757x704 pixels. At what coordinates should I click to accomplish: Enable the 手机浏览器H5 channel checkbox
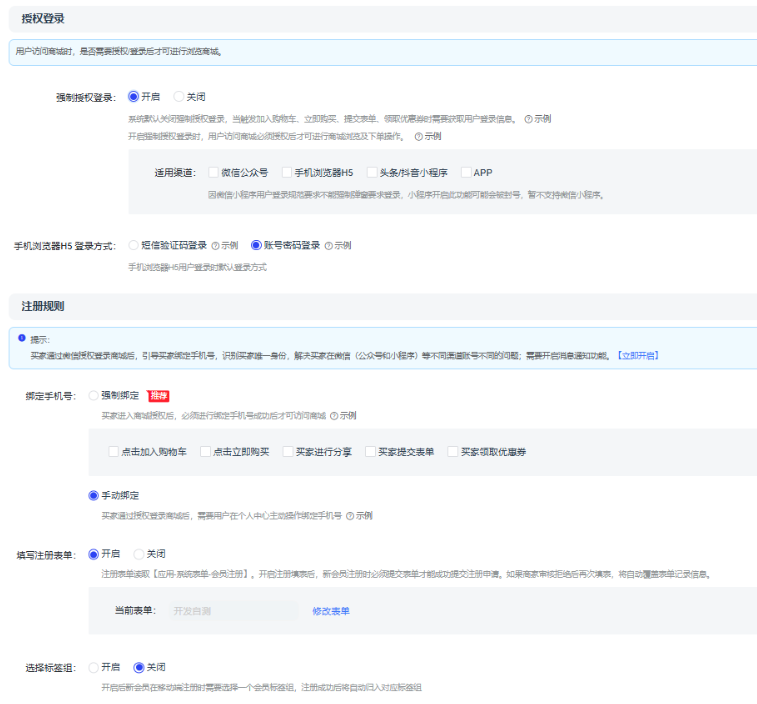(287, 173)
